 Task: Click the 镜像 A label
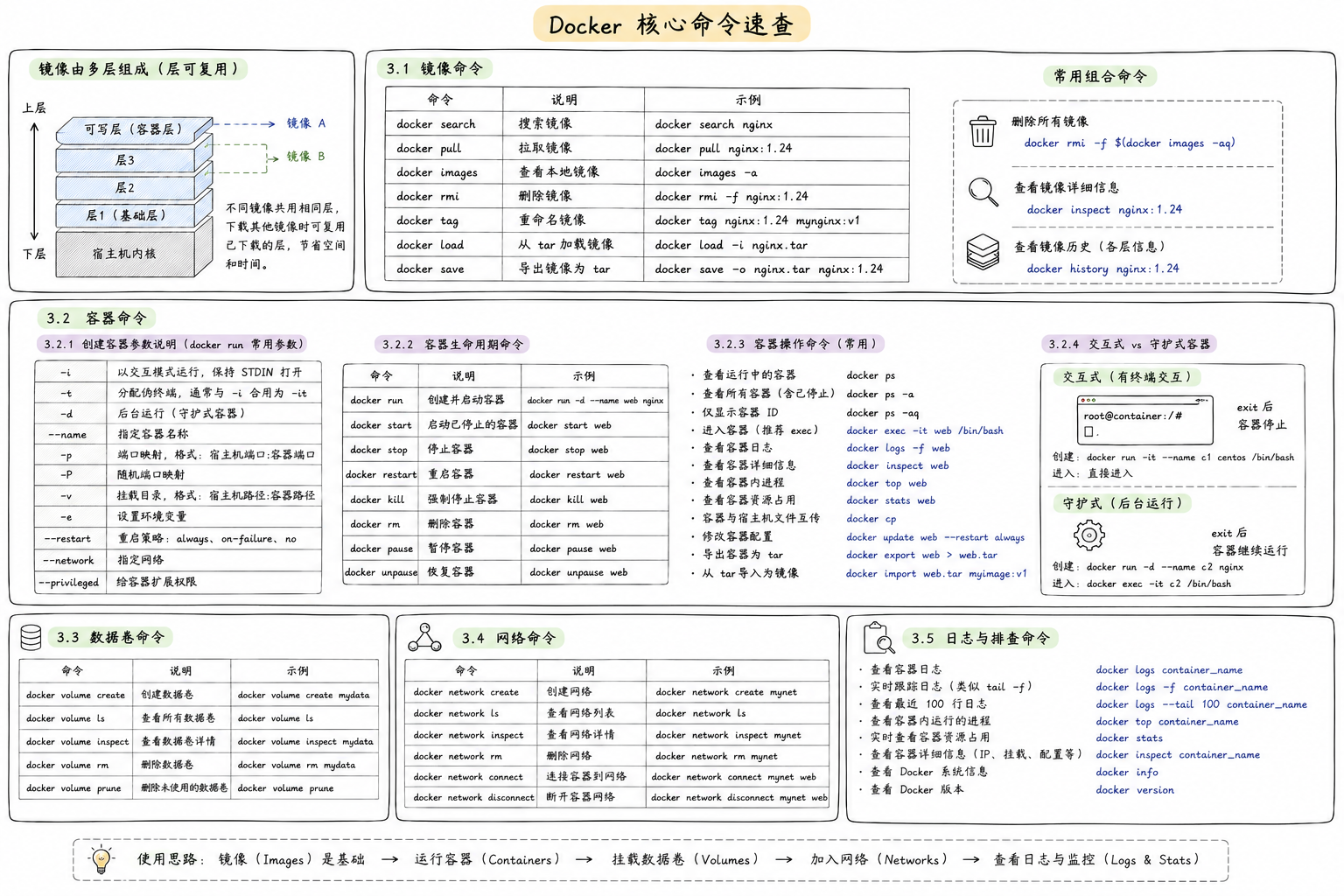tap(306, 123)
